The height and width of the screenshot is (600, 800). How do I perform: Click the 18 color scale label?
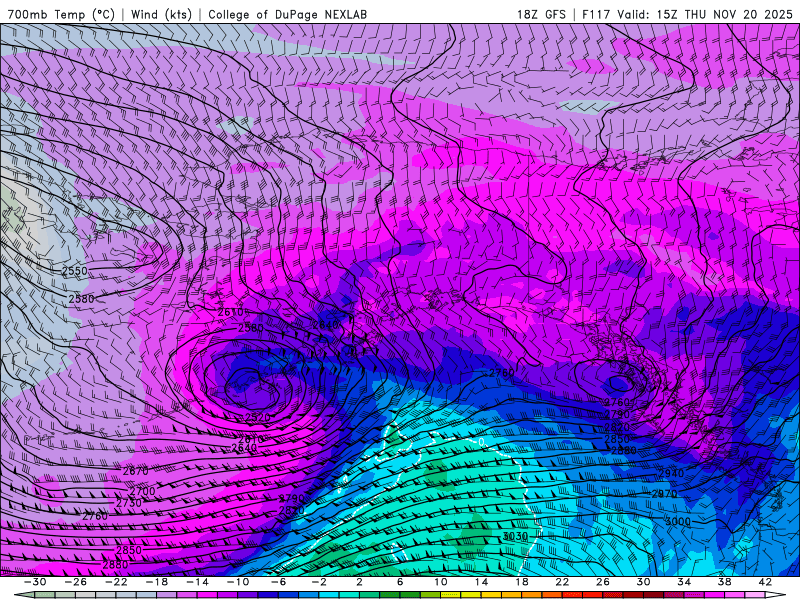pyautogui.click(x=521, y=582)
